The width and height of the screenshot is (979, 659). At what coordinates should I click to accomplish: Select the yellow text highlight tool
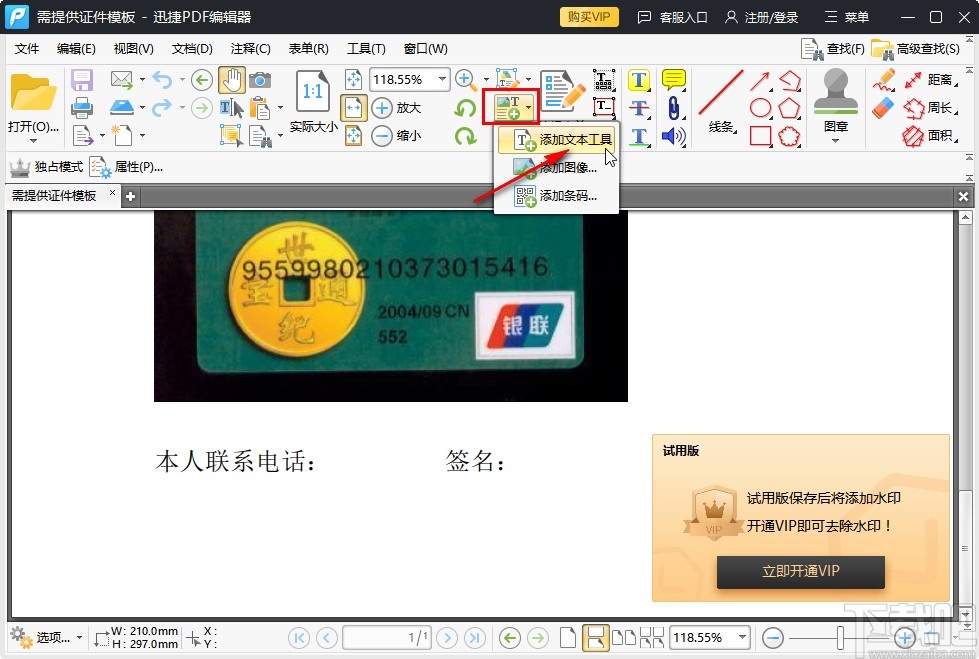[x=638, y=80]
